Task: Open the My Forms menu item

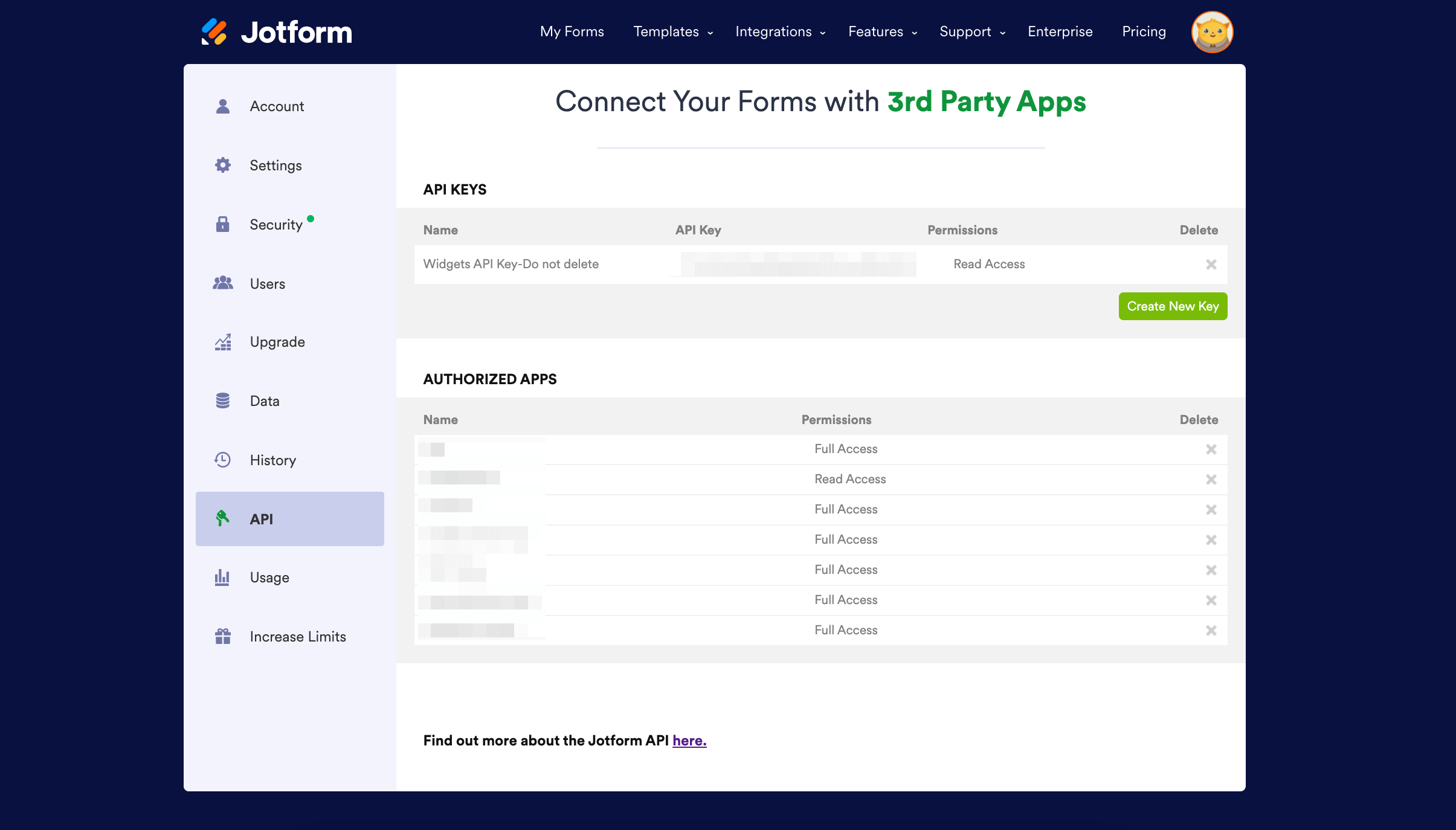Action: (x=572, y=31)
